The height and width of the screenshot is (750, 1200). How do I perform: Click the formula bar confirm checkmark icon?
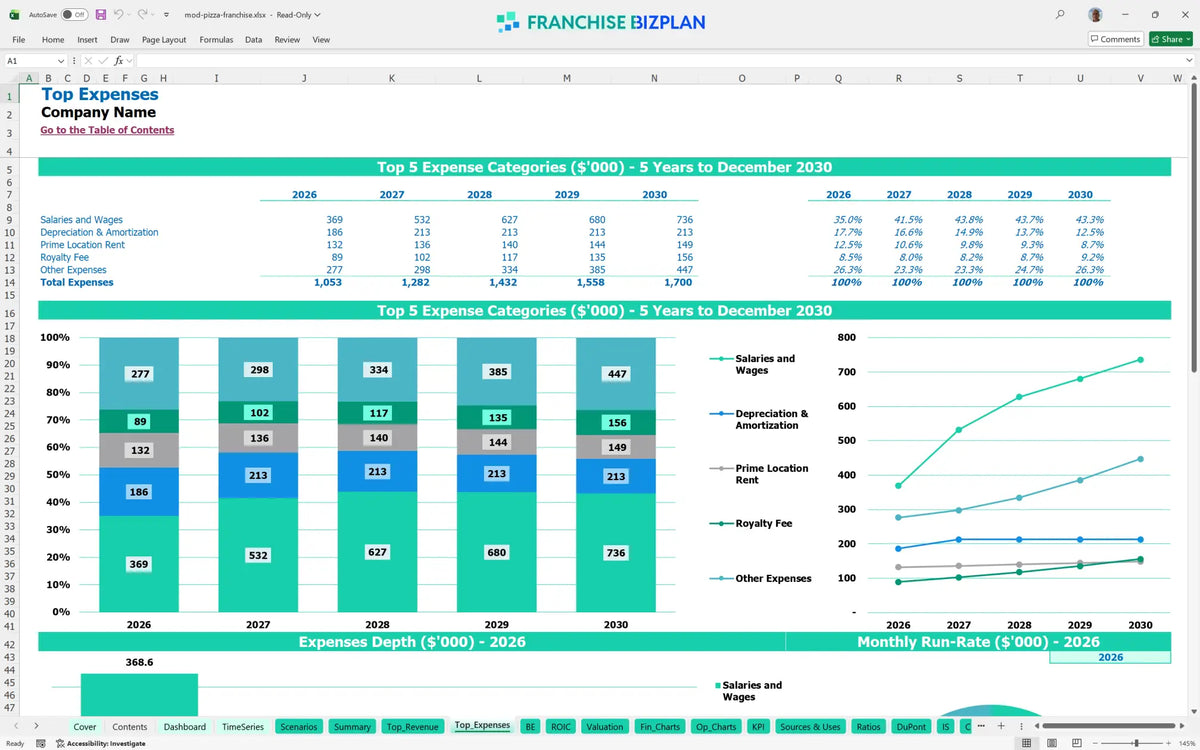point(104,61)
